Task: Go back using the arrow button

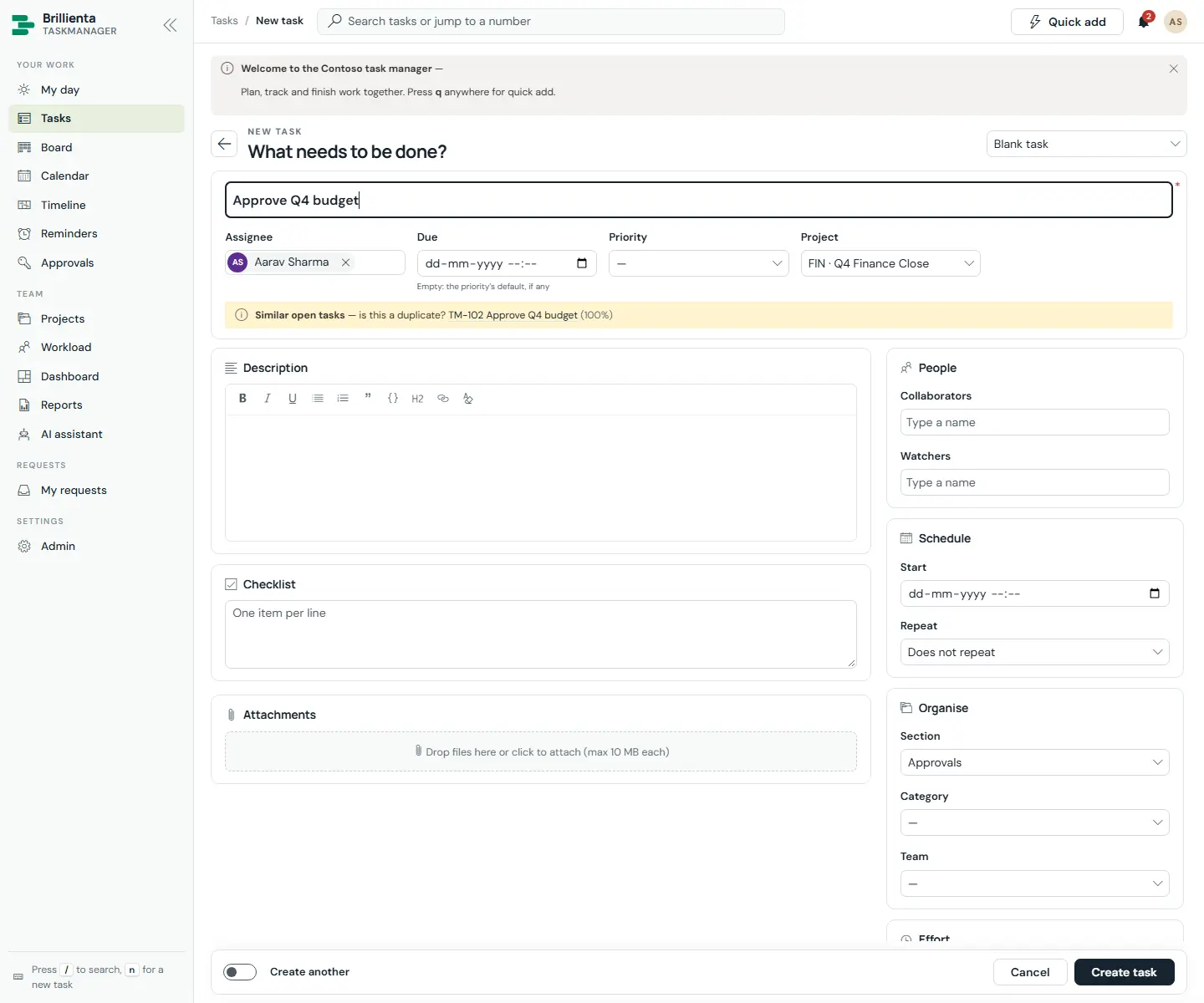Action: tap(224, 144)
